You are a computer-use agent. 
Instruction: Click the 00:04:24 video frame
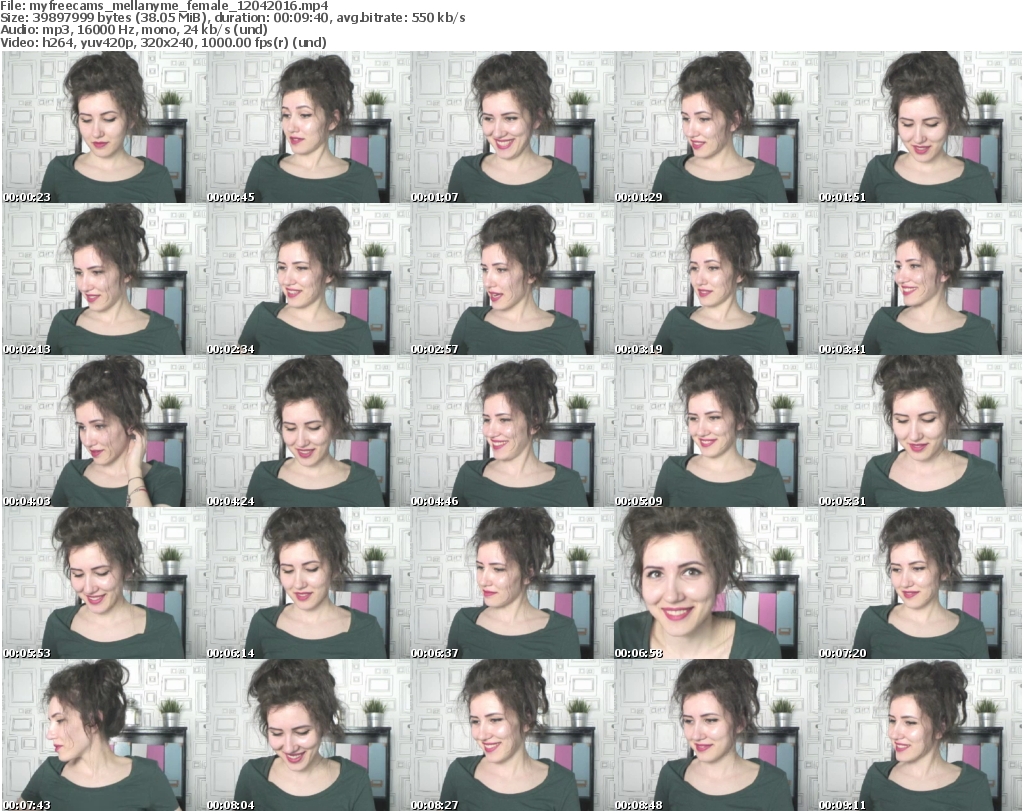coord(308,431)
